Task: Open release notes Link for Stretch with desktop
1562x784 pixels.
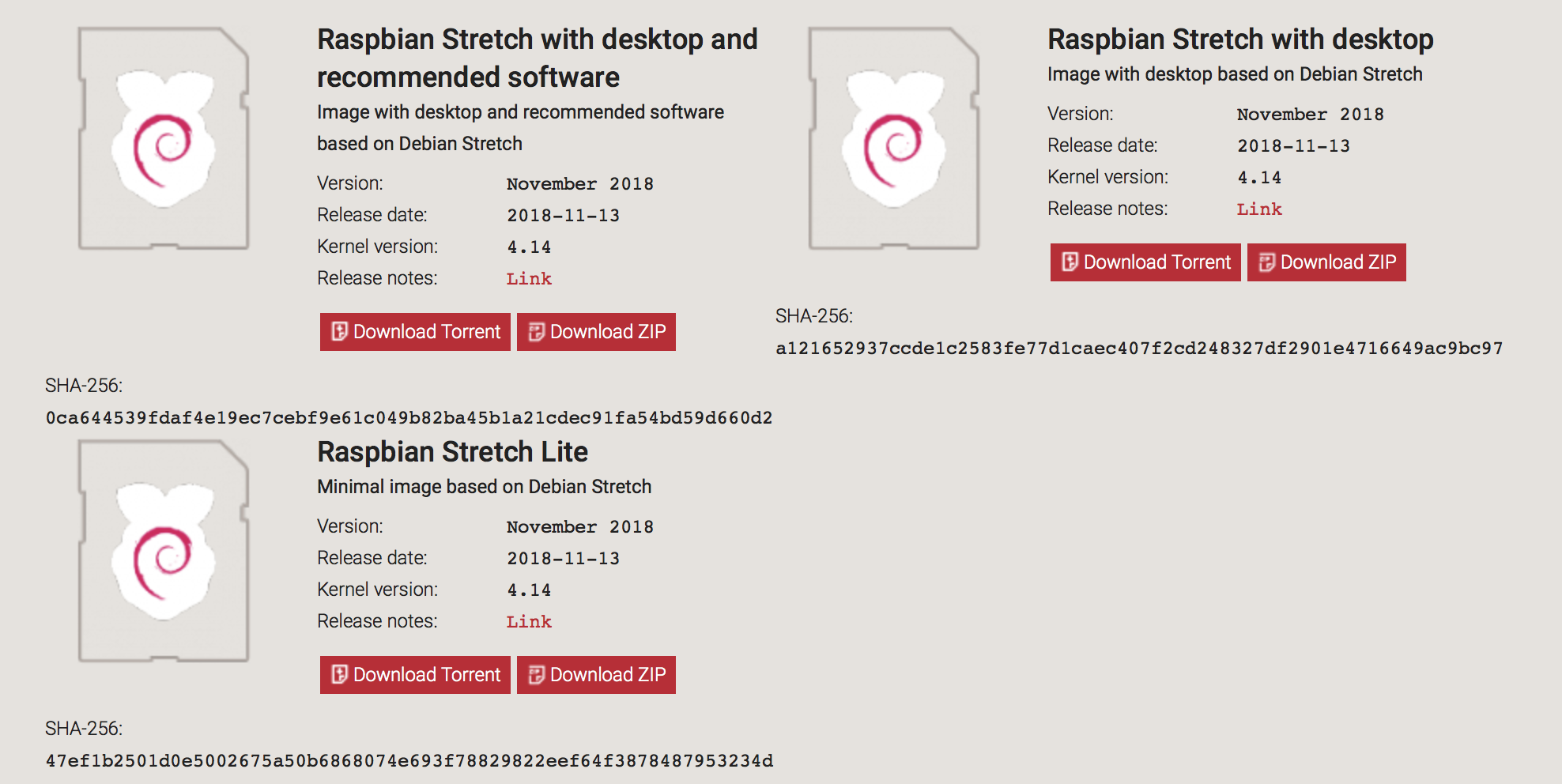Action: point(1259,209)
